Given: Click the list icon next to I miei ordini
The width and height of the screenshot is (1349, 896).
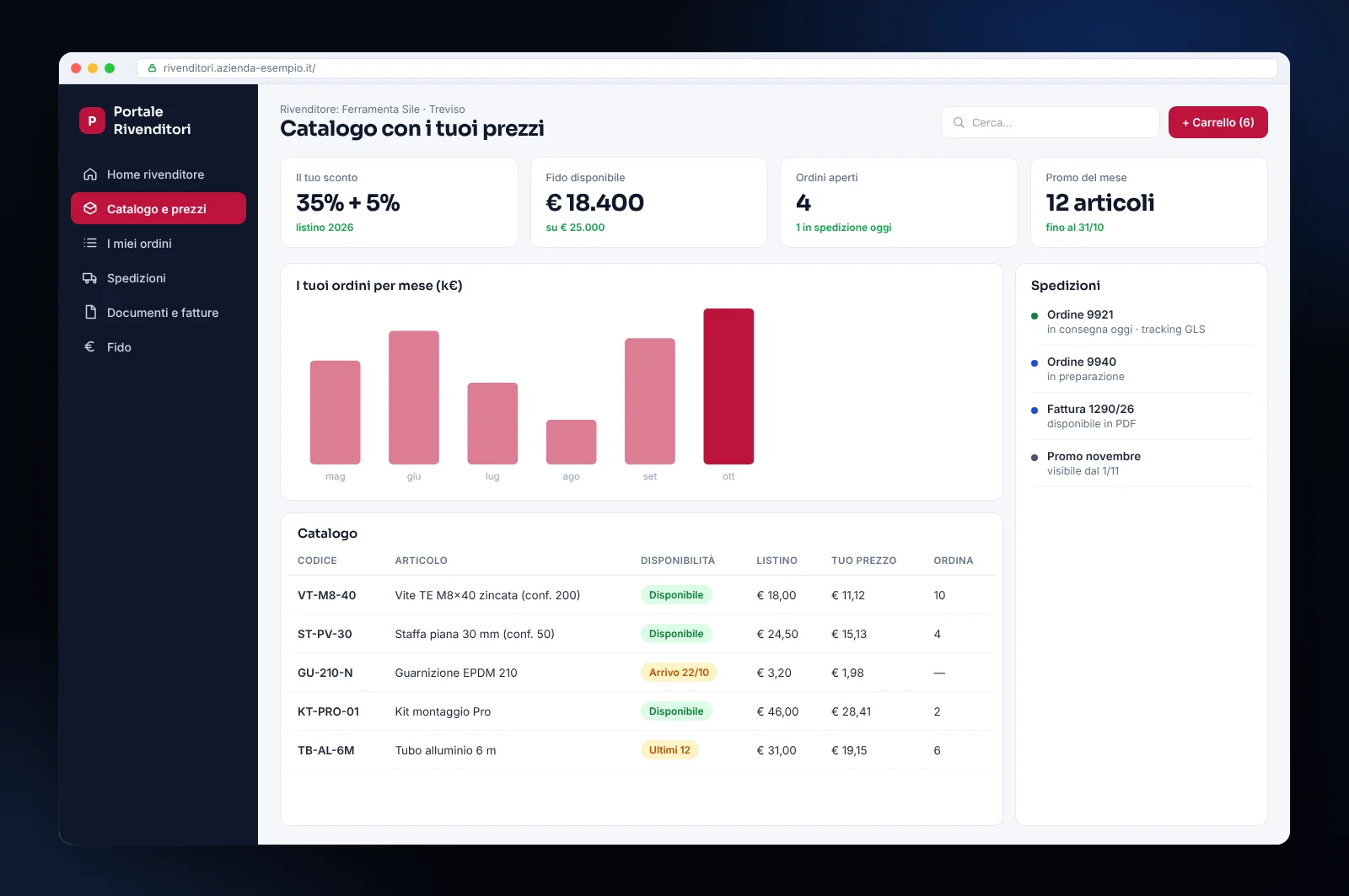Looking at the screenshot, I should [90, 244].
